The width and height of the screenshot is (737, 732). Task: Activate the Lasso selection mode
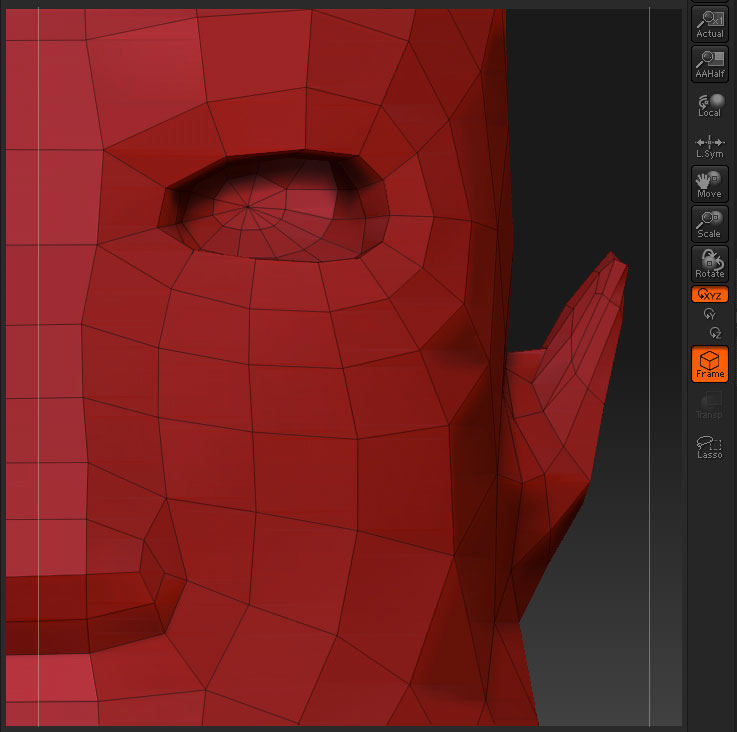coord(710,447)
